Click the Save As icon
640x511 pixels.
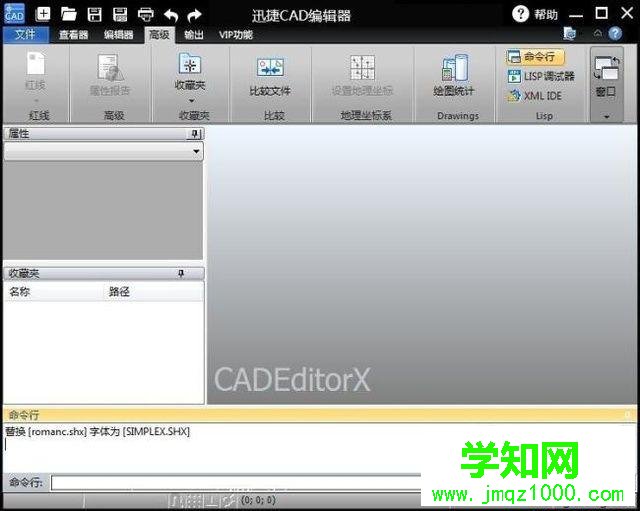pos(120,14)
